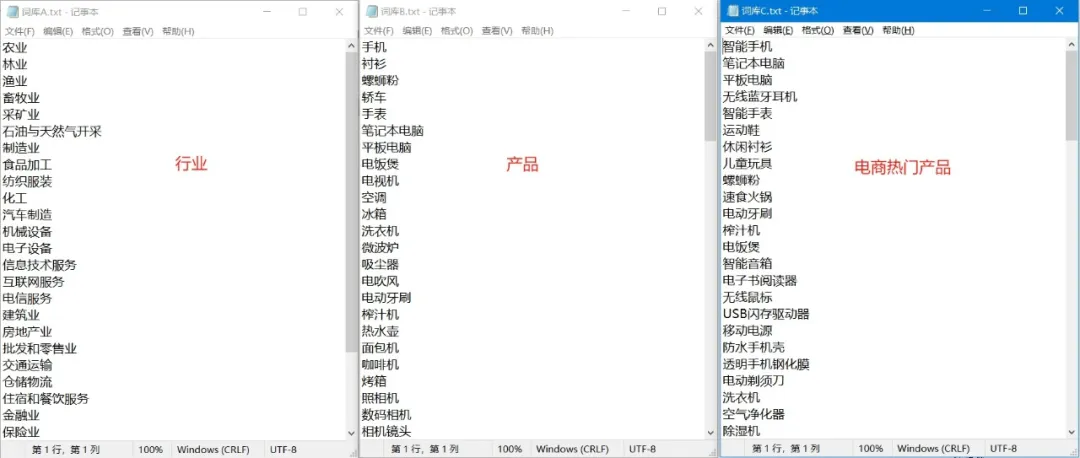Click the line 儿童玩具 in 词库C
The width and height of the screenshot is (1080, 458).
point(747,163)
